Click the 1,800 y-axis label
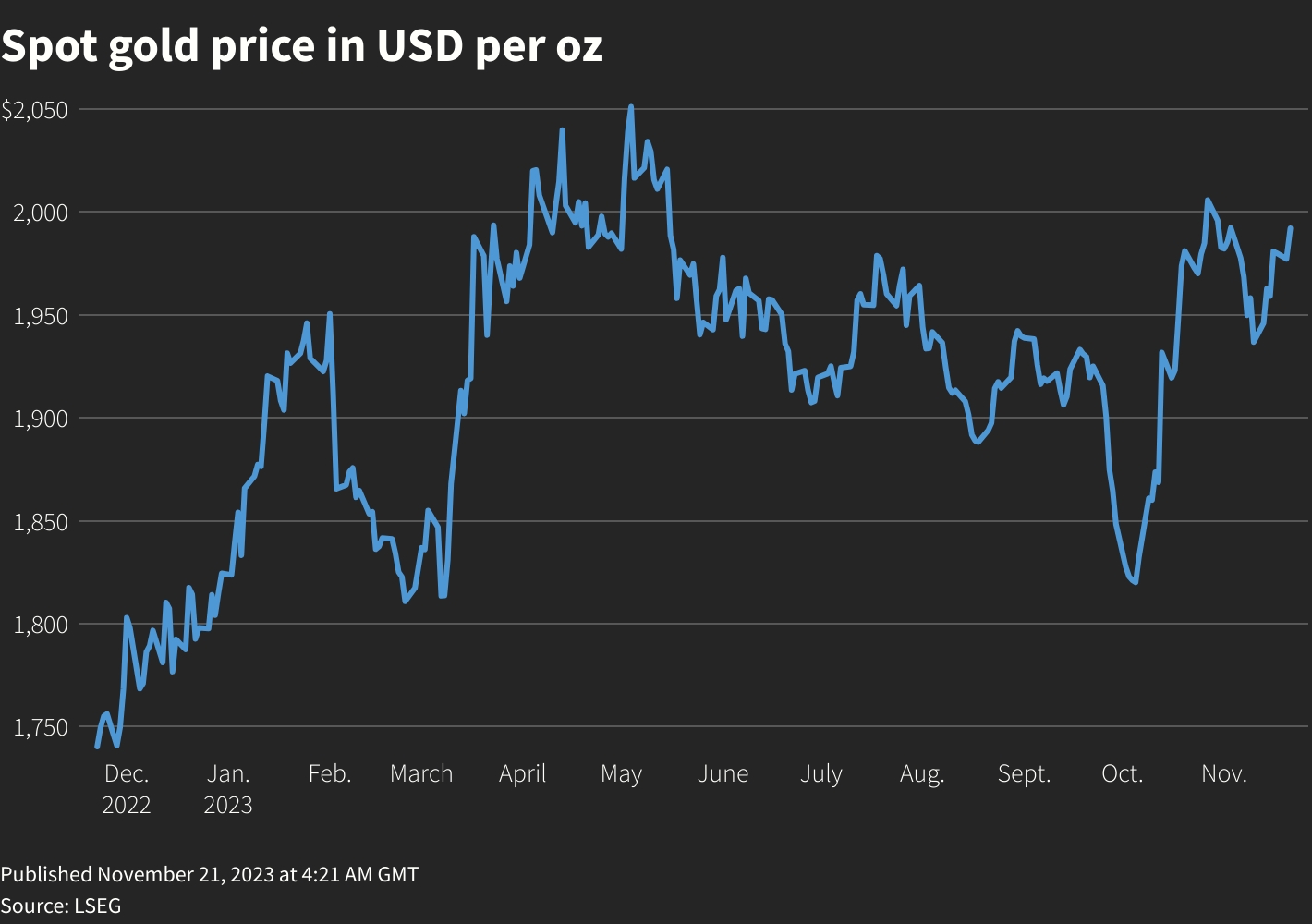This screenshot has height=924, width=1312. [x=41, y=625]
